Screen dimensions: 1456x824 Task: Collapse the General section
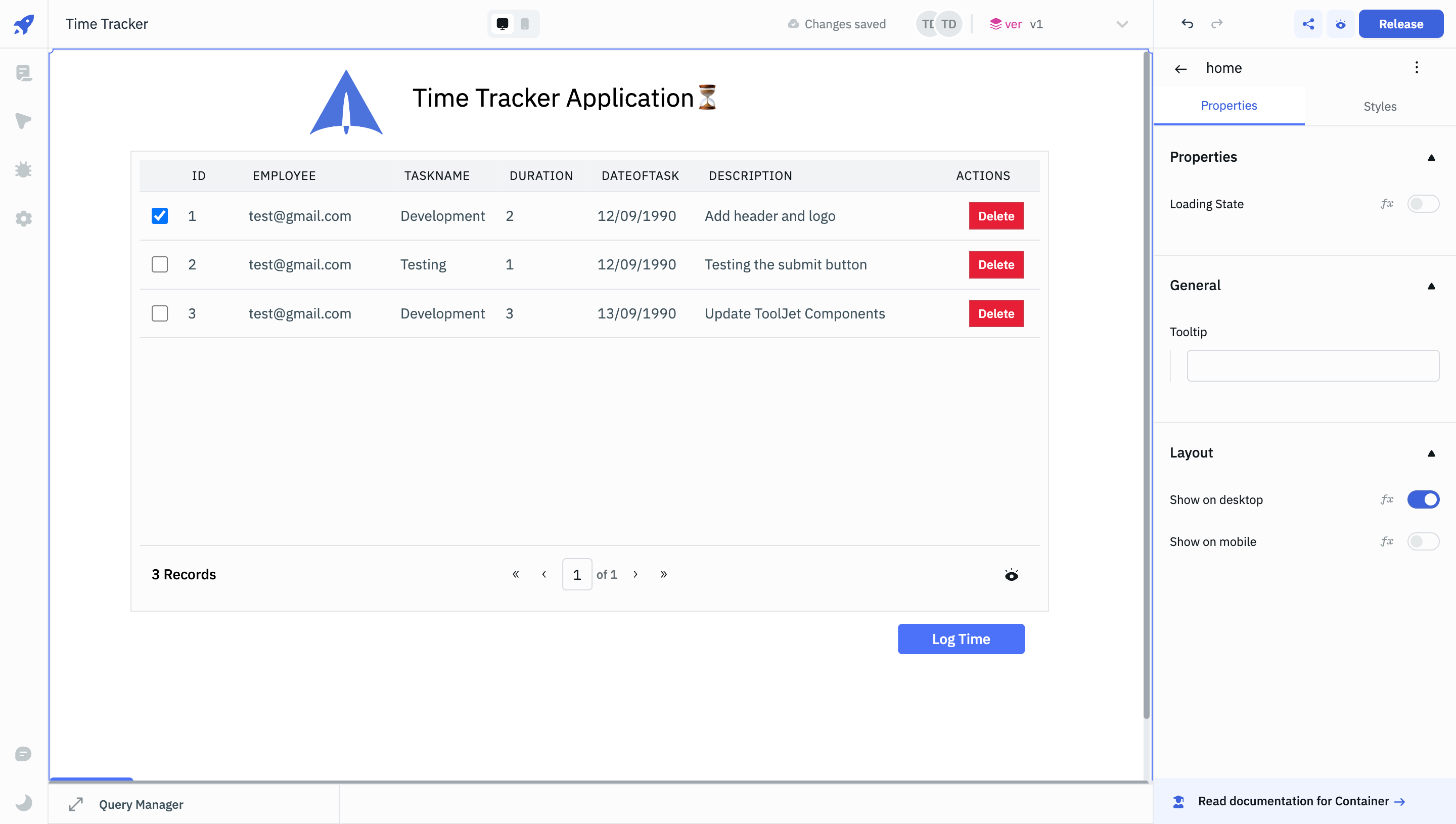1431,286
